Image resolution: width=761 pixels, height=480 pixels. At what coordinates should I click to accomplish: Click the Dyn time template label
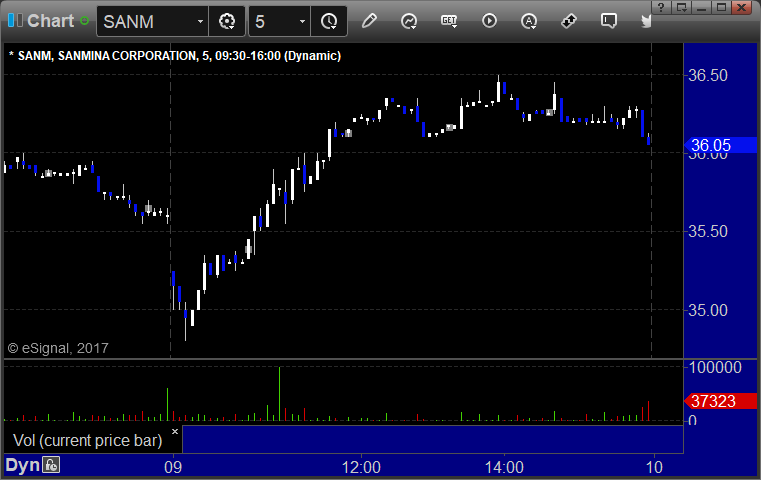coord(22,465)
